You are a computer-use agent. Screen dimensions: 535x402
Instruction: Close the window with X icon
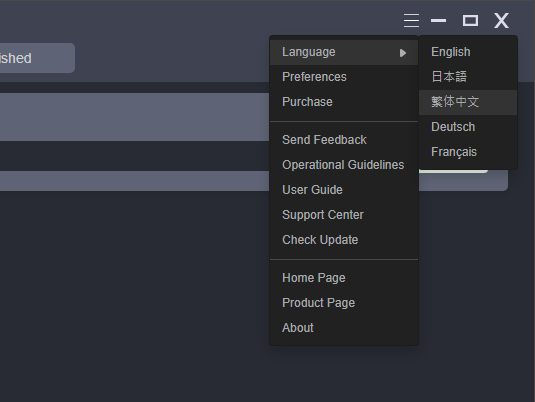tap(501, 20)
